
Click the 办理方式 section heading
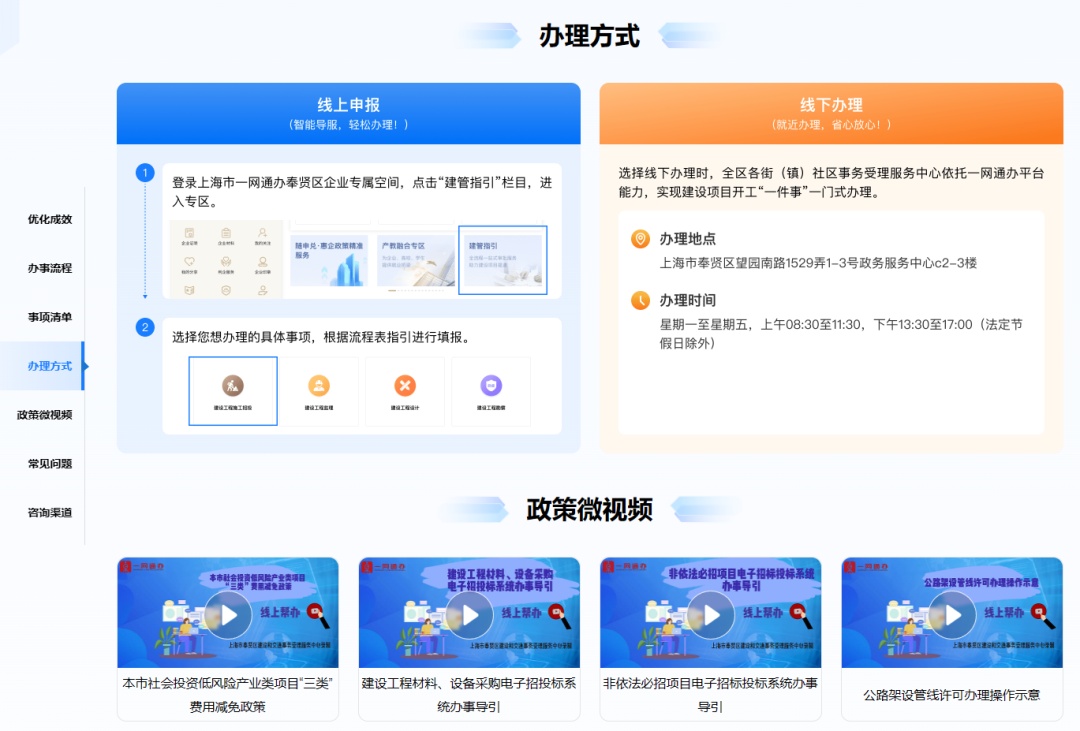click(x=590, y=36)
